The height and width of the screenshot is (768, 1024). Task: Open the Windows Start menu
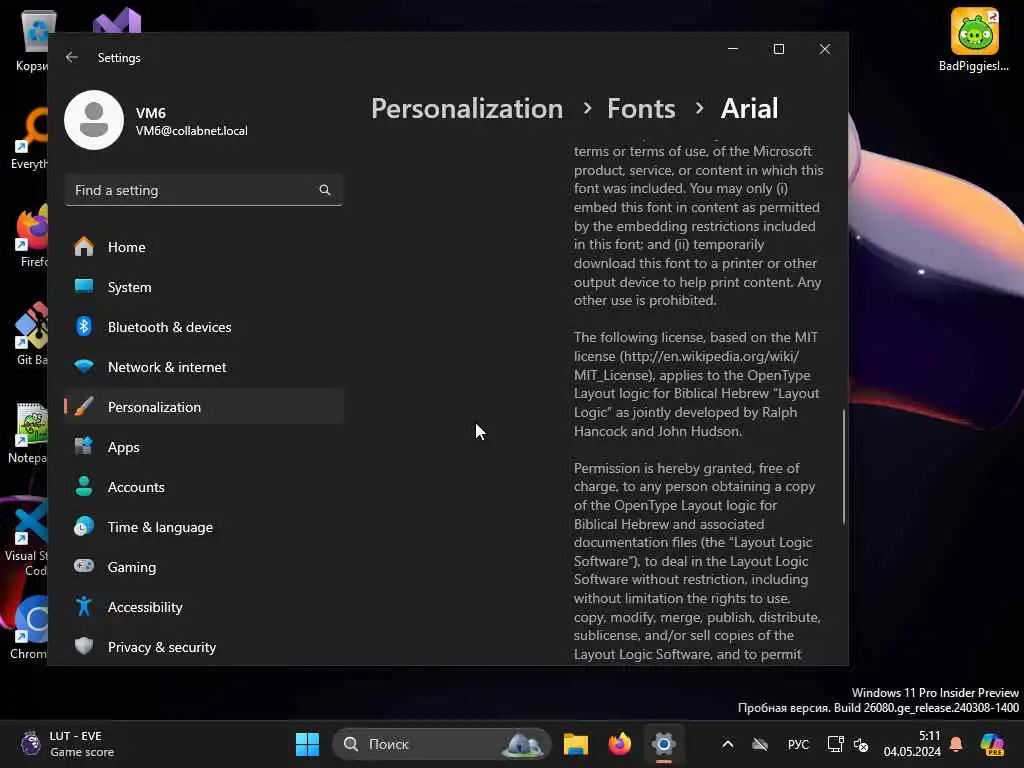[308, 744]
